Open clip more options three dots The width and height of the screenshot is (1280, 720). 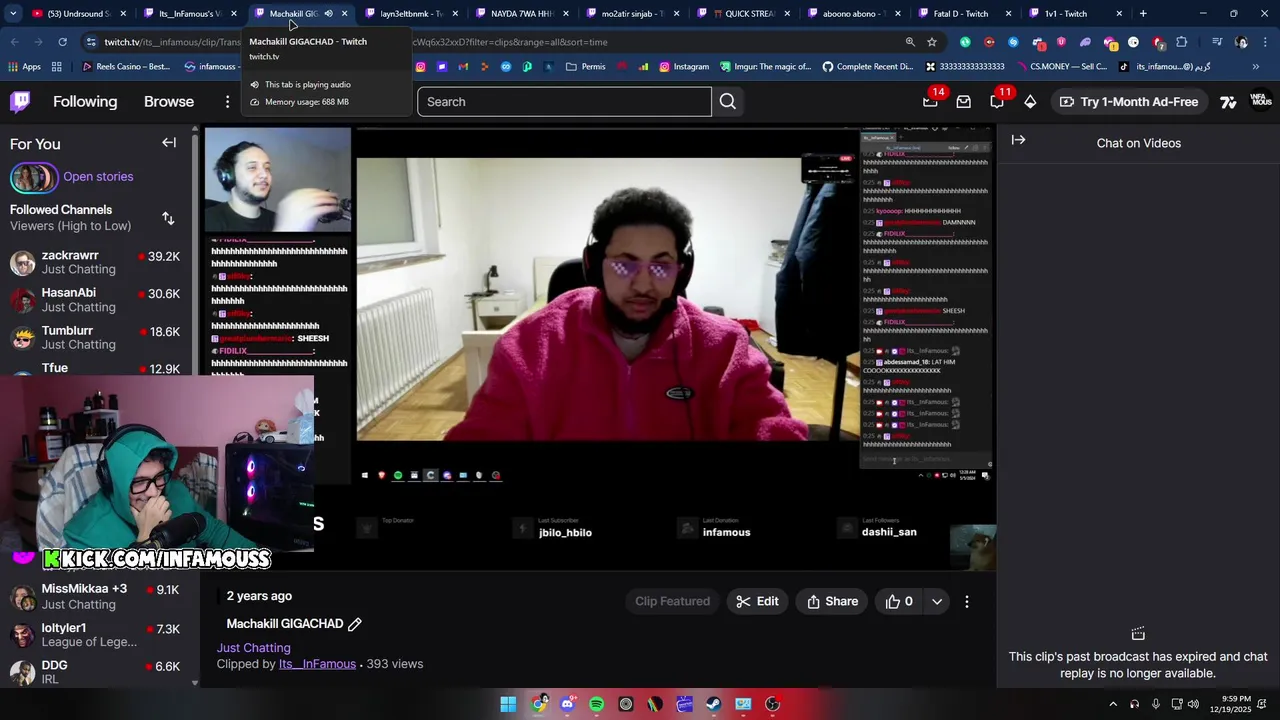pyautogui.click(x=966, y=601)
